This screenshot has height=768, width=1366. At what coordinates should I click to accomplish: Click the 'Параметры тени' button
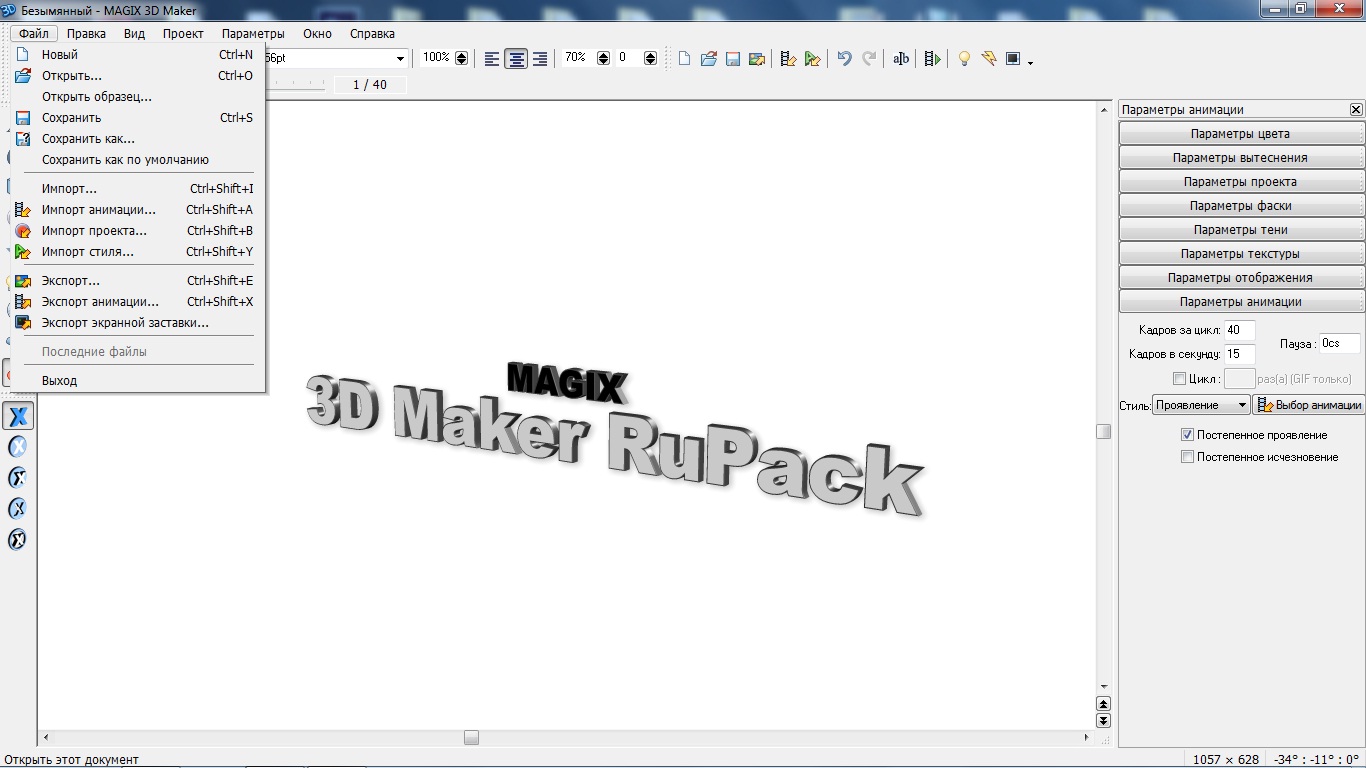(x=1240, y=230)
